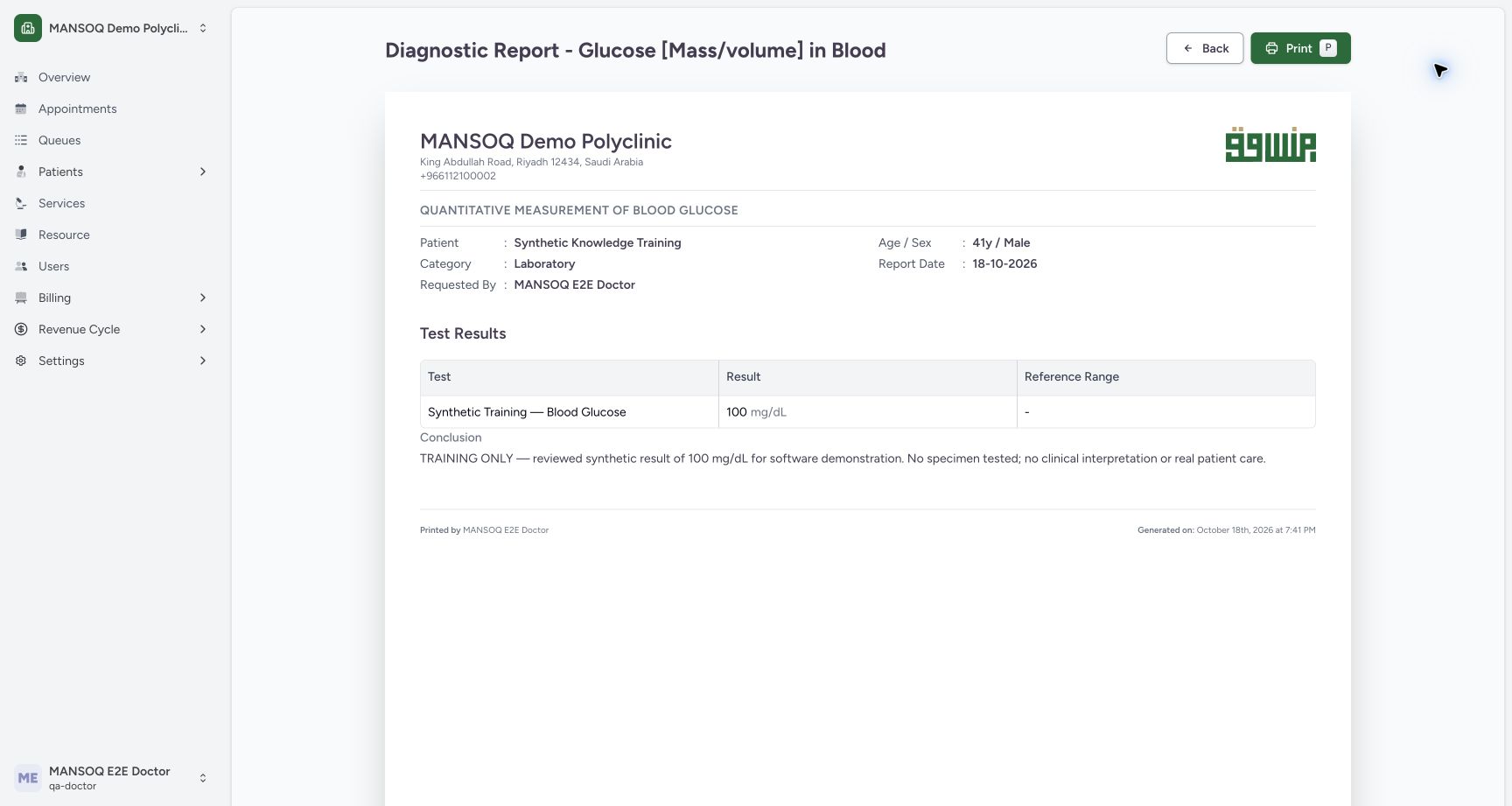Click the 41y / Male value
The width and height of the screenshot is (1512, 806).
(1001, 242)
